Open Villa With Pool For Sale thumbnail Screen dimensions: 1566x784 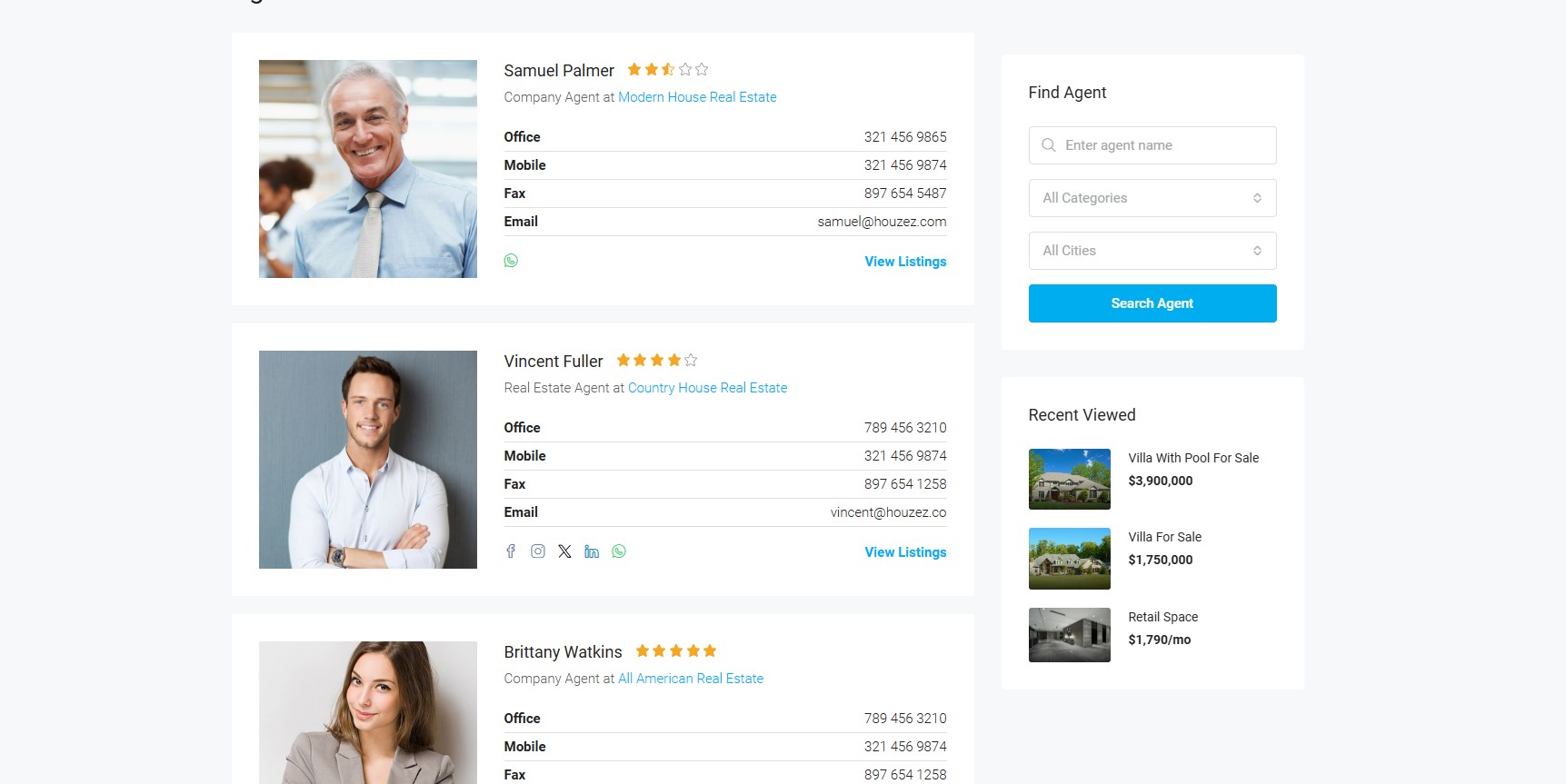(x=1070, y=479)
